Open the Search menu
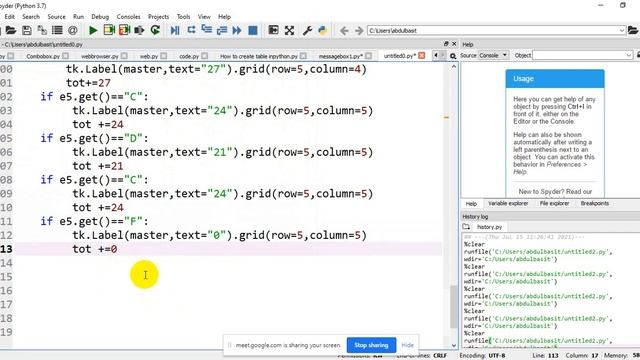The image size is (640, 360). click(x=31, y=17)
